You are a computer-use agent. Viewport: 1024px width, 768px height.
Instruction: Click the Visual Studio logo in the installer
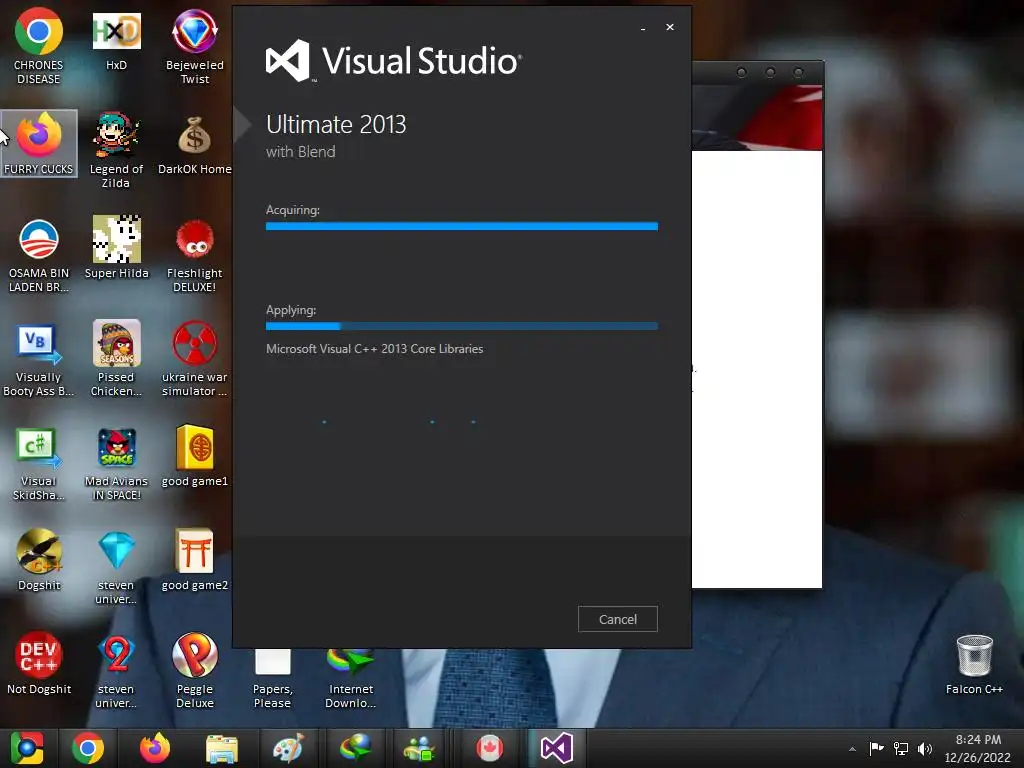pos(393,61)
